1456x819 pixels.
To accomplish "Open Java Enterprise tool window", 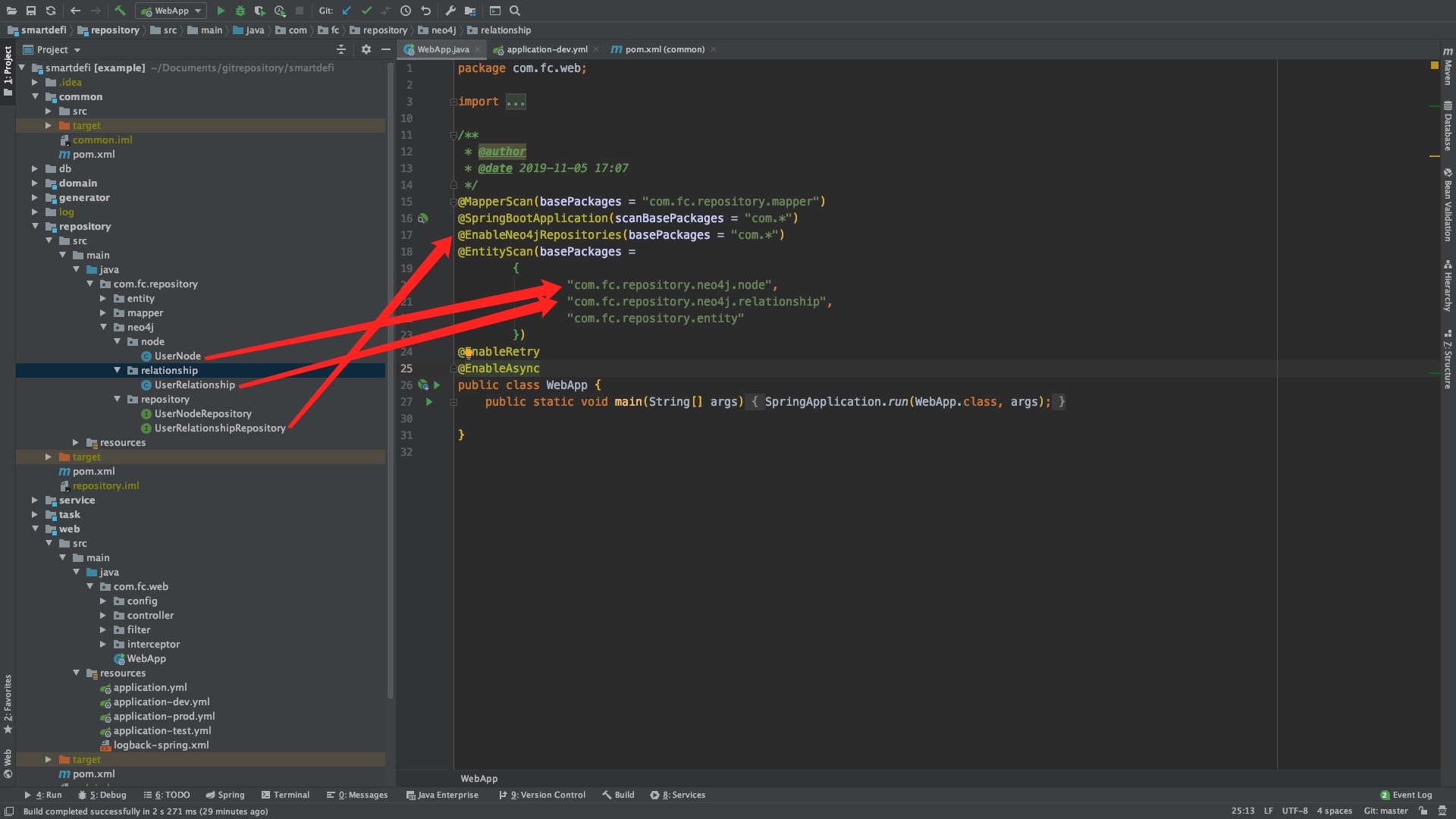I will pyautogui.click(x=442, y=795).
